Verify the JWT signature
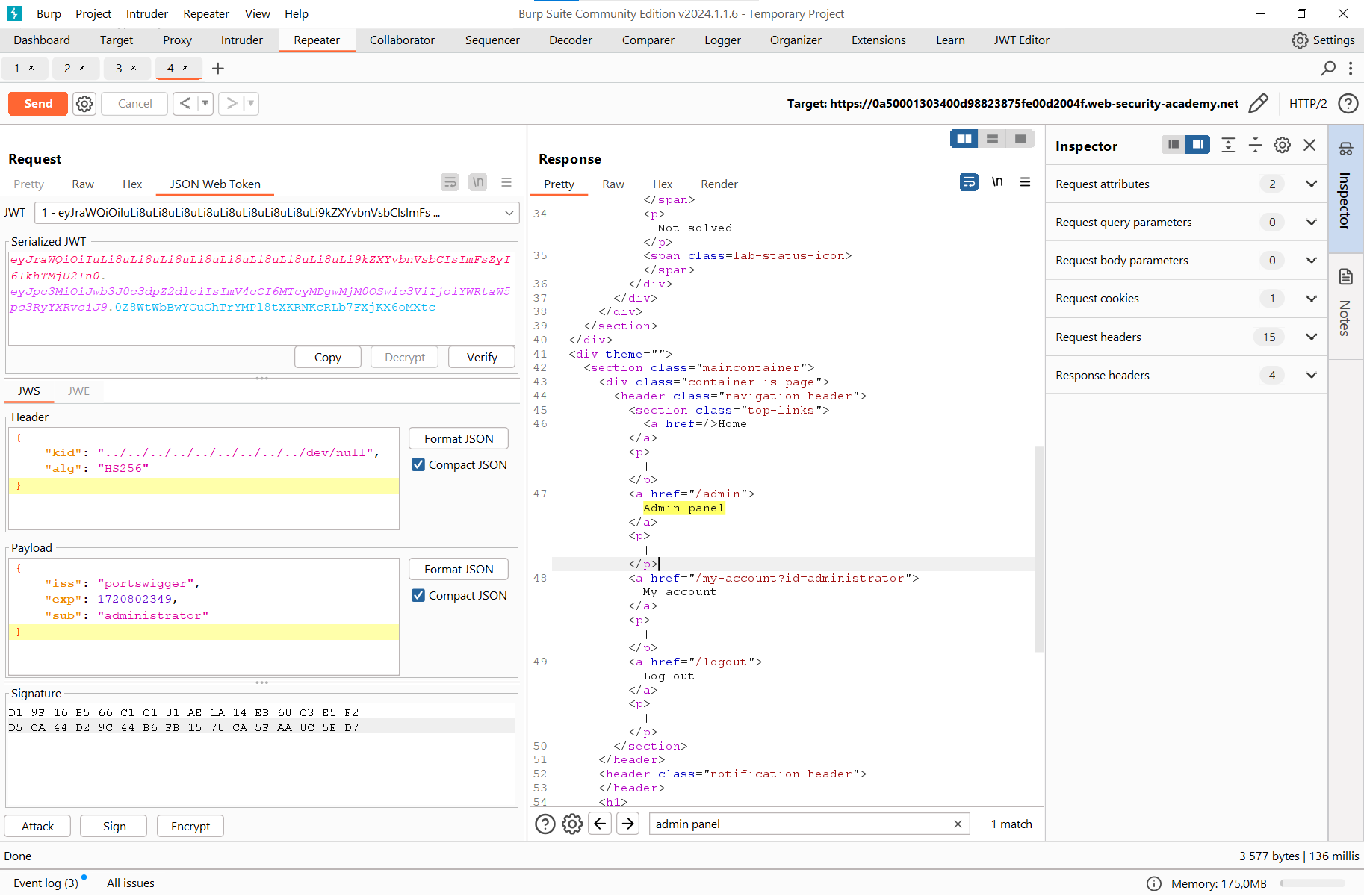This screenshot has width=1364, height=896. click(482, 357)
